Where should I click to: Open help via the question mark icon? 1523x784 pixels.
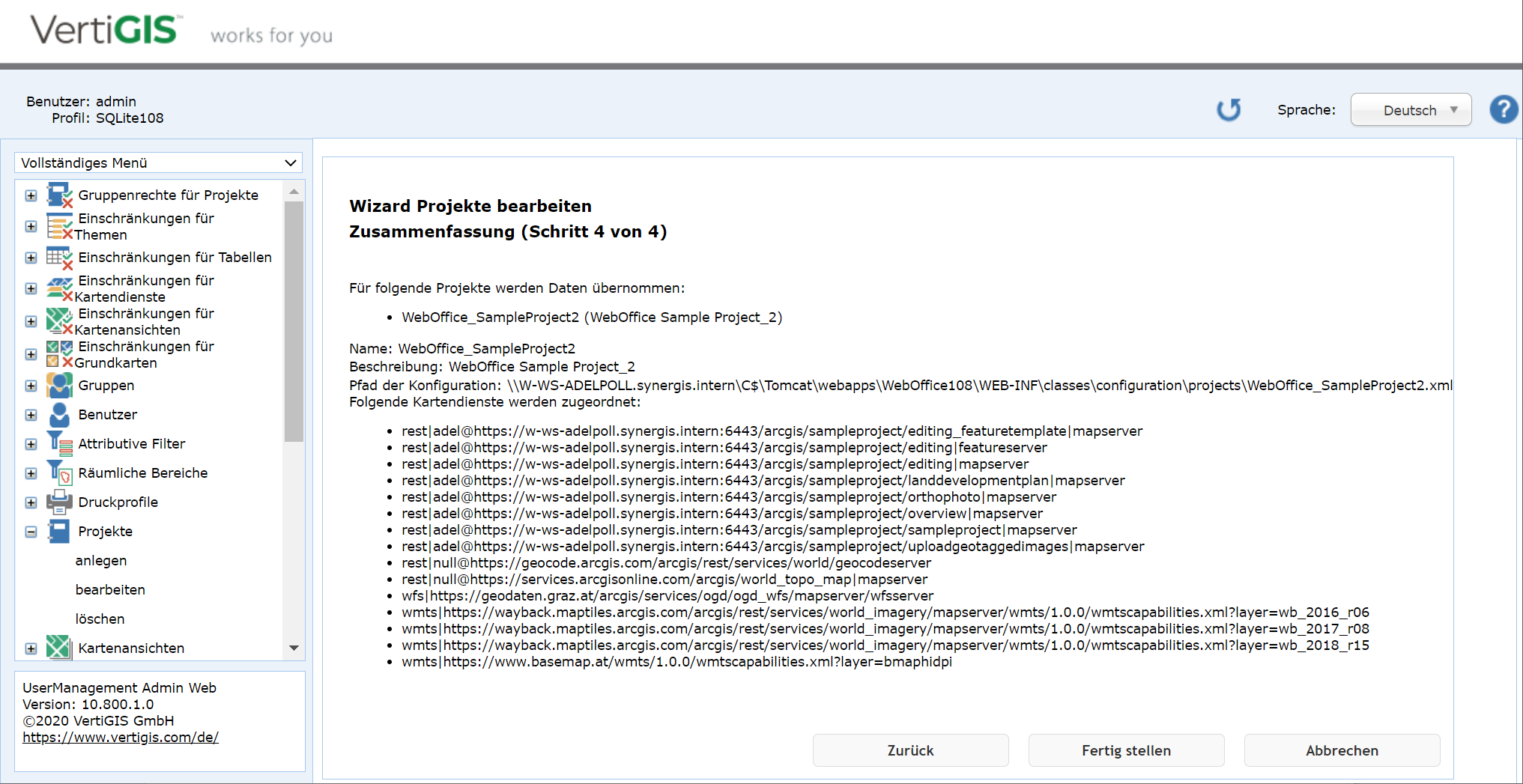[1504, 110]
